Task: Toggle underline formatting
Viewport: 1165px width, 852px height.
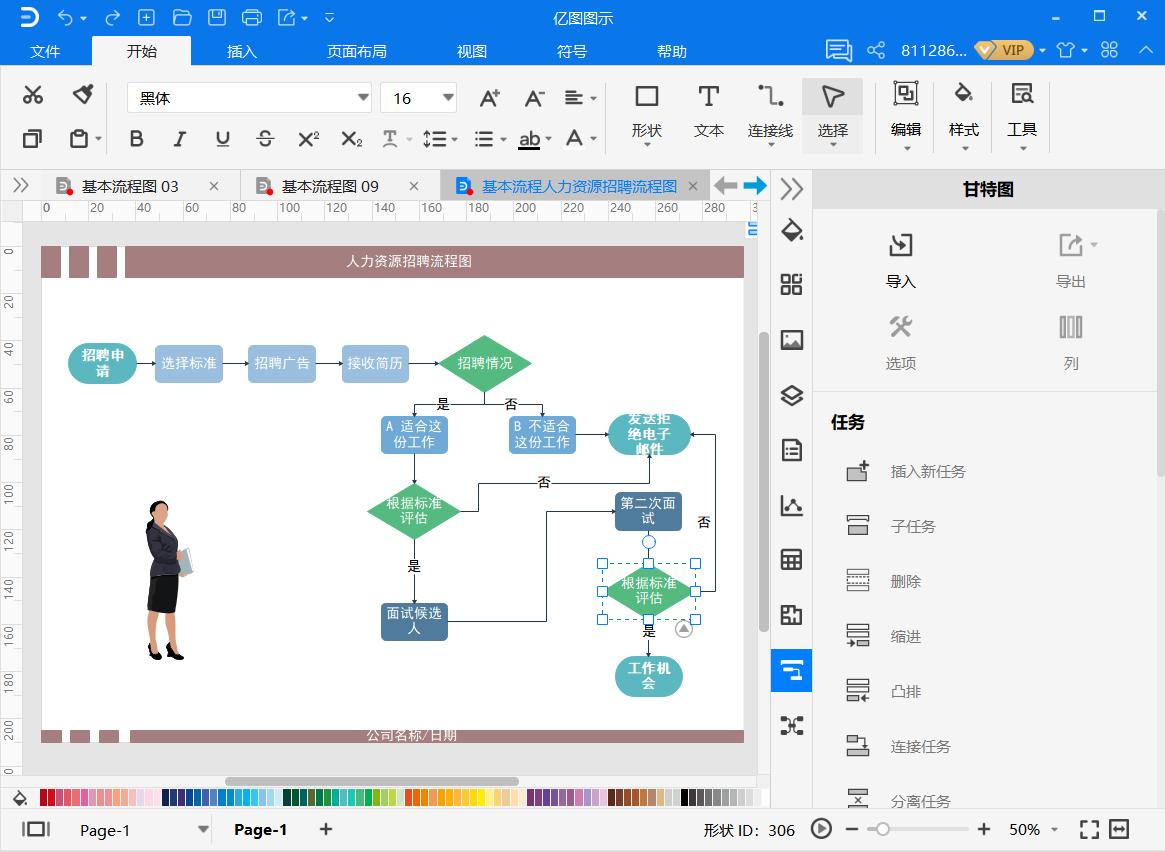Action: click(222, 139)
